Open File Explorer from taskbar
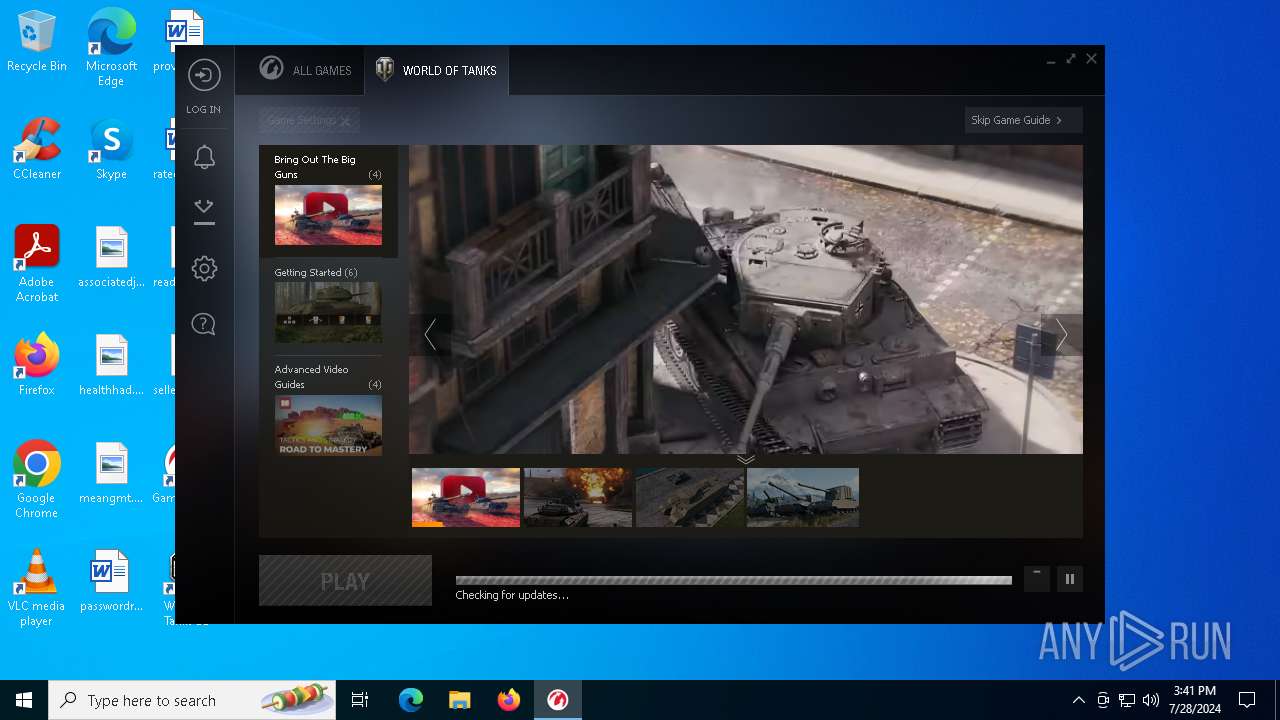 [460, 700]
